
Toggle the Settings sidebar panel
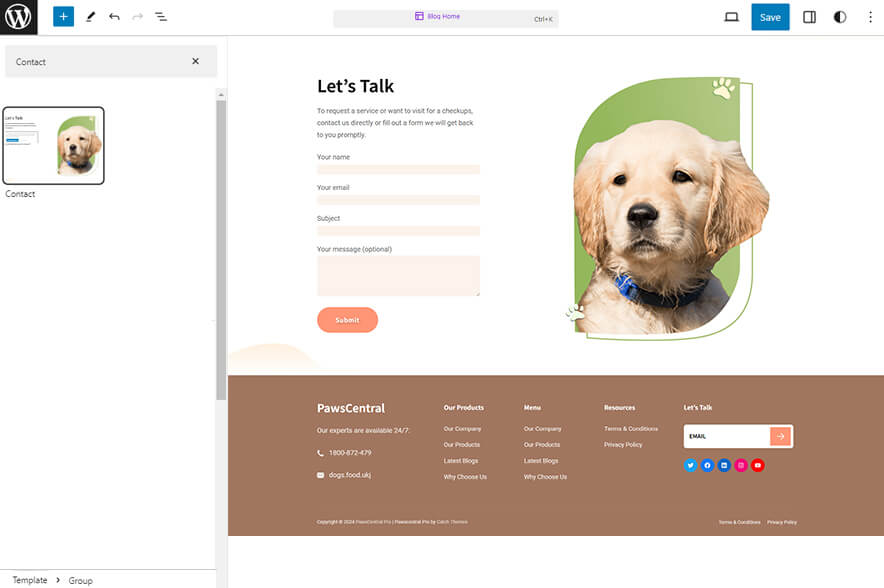809,17
